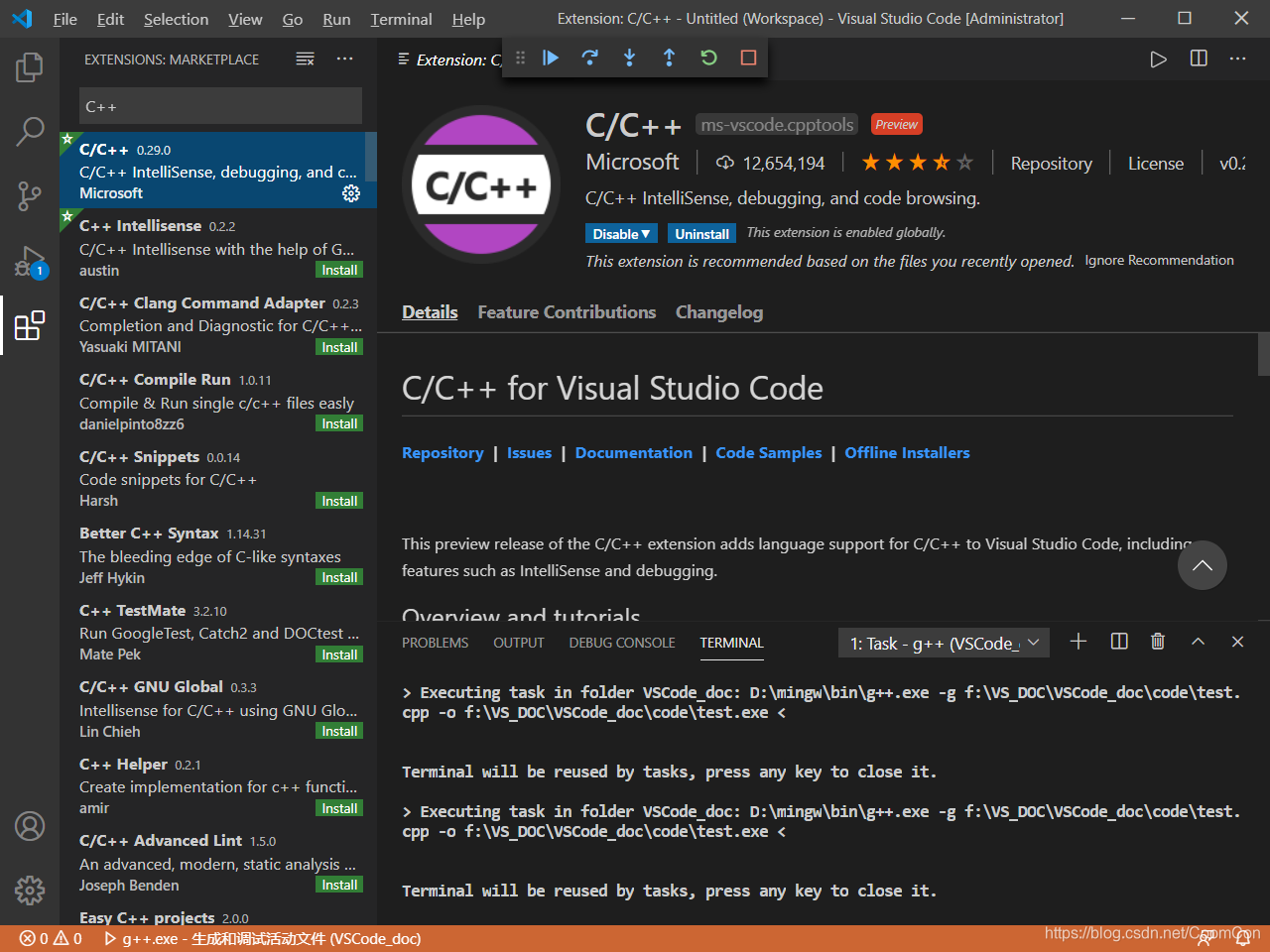Open the Accounts icon in activity bar
Screen dimensions: 1270x952
pos(30,826)
